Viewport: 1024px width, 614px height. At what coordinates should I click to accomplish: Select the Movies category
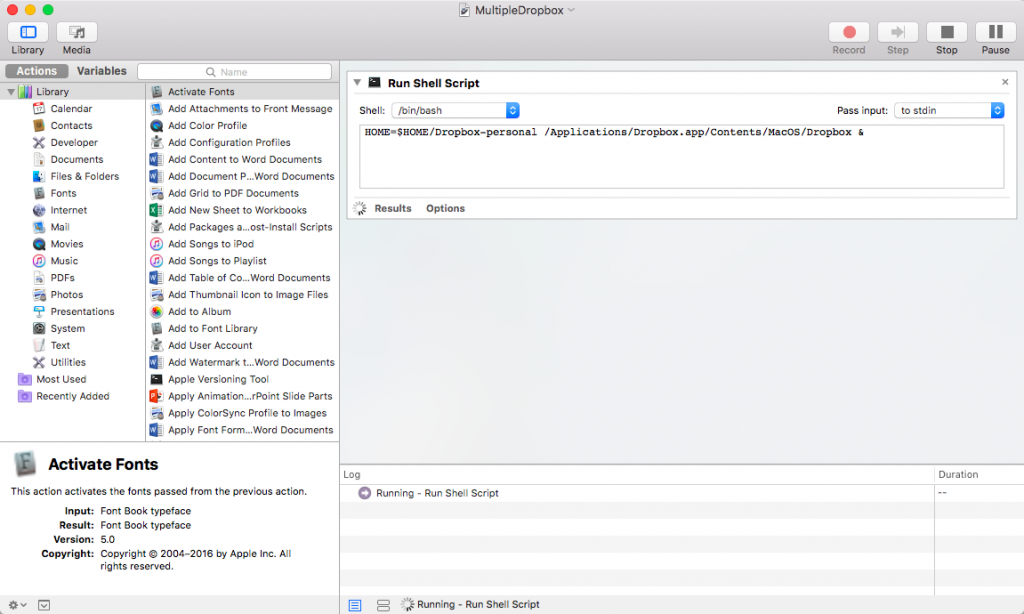67,244
